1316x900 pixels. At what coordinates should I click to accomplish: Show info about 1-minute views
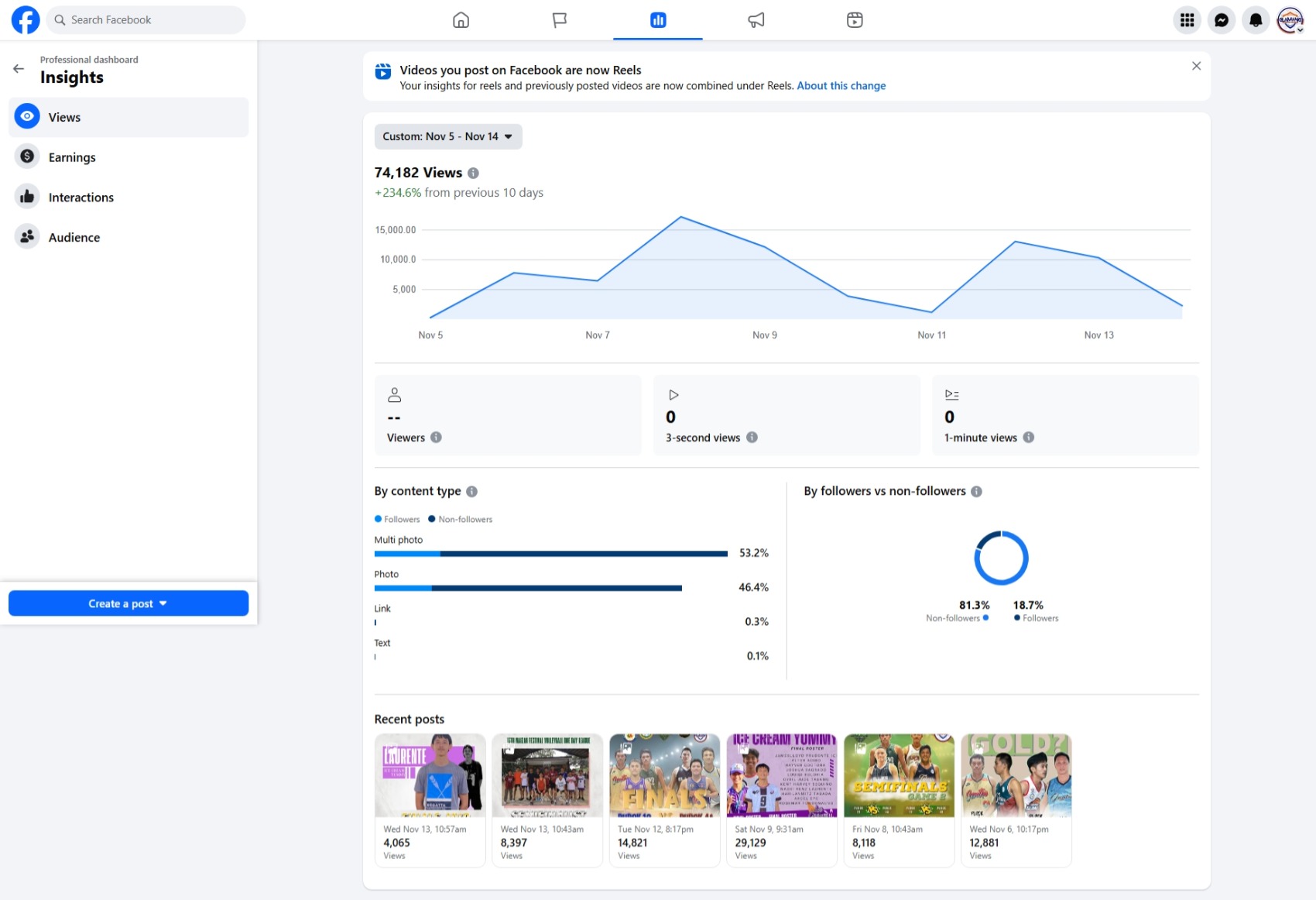point(1029,438)
